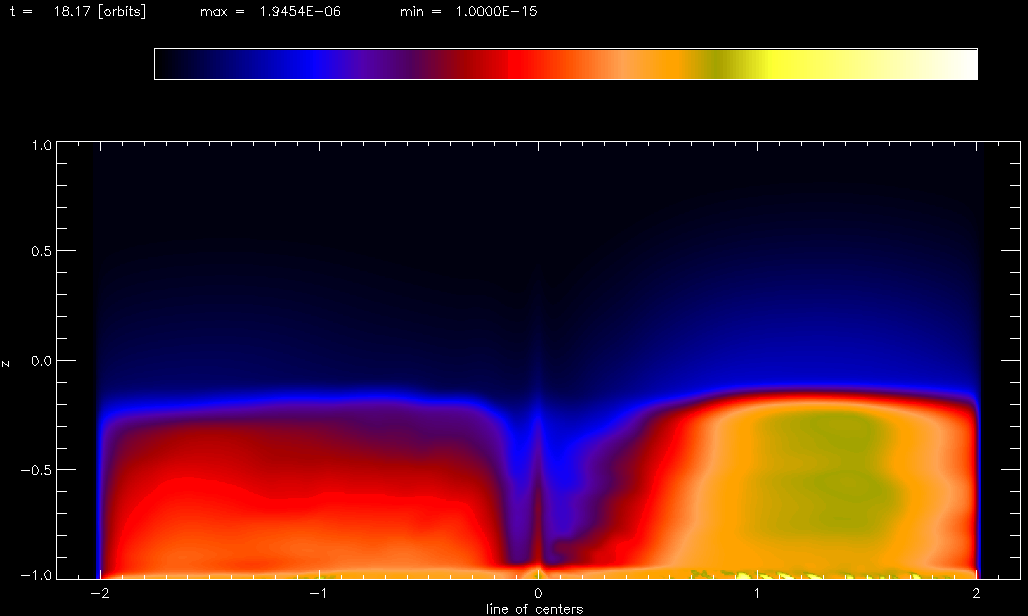The image size is (1028, 616).
Task: Click the -0.5 label on the z axis
Action: pos(34,470)
